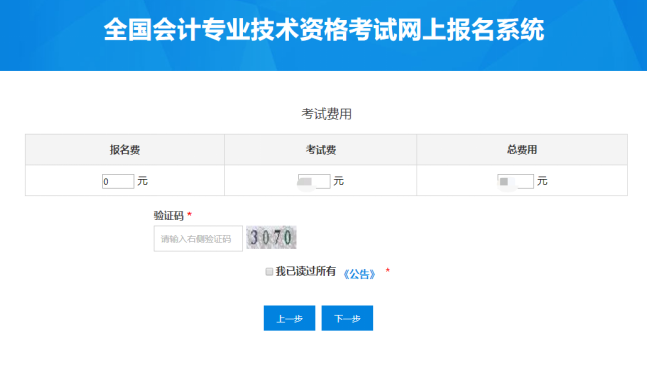Click the 考试费用 section title
The image size is (647, 365).
coord(326,114)
